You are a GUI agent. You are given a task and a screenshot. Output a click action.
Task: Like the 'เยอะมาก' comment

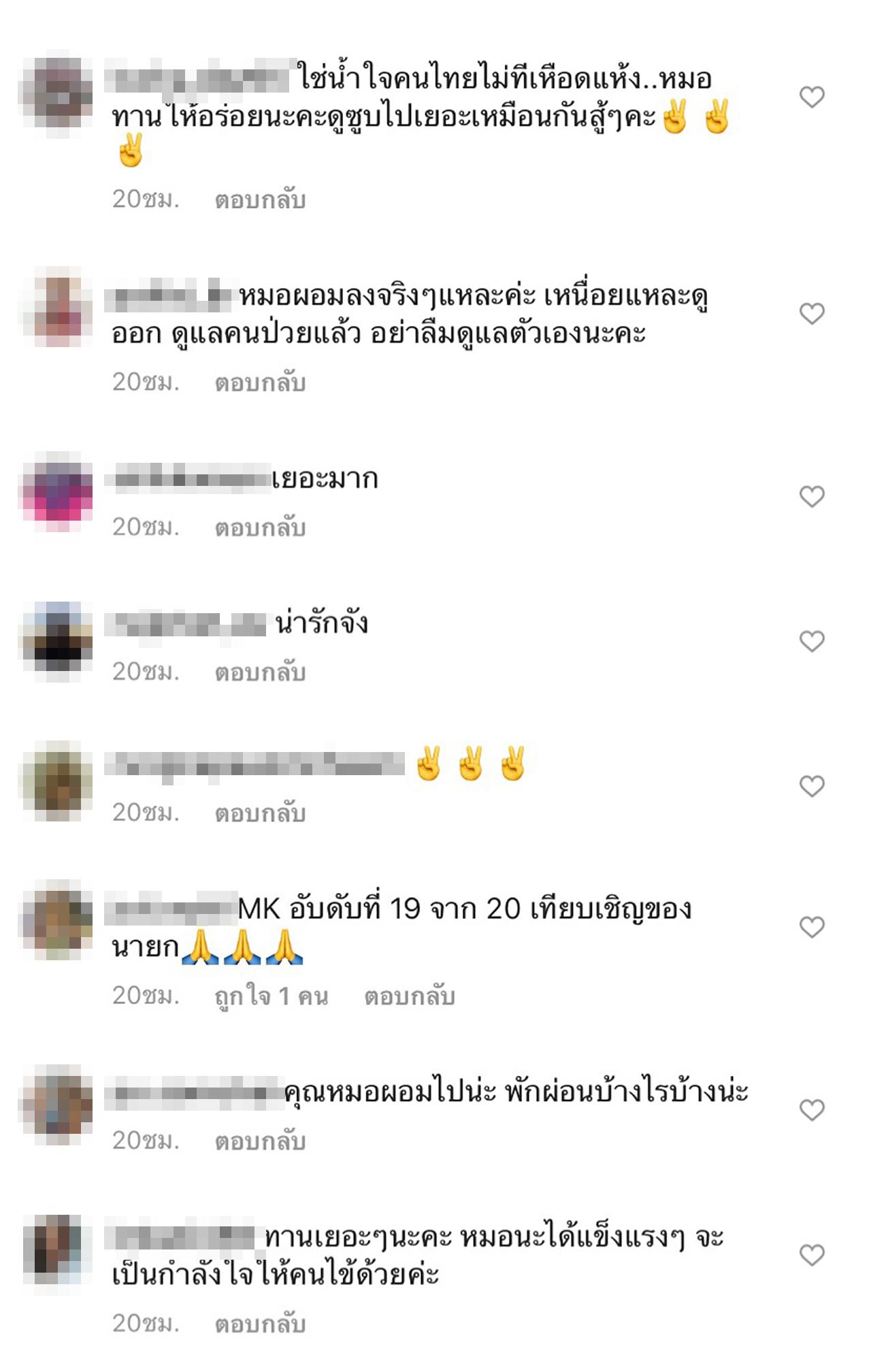tap(812, 497)
